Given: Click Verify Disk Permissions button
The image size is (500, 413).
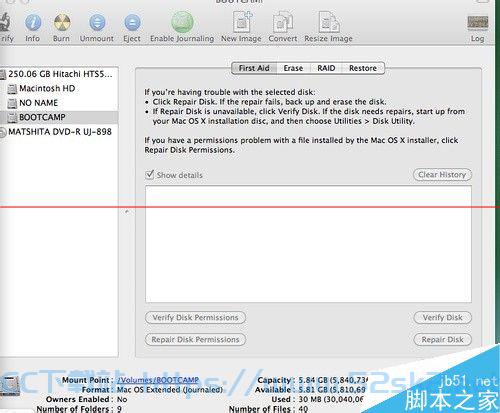Looking at the screenshot, I should pyautogui.click(x=195, y=317).
